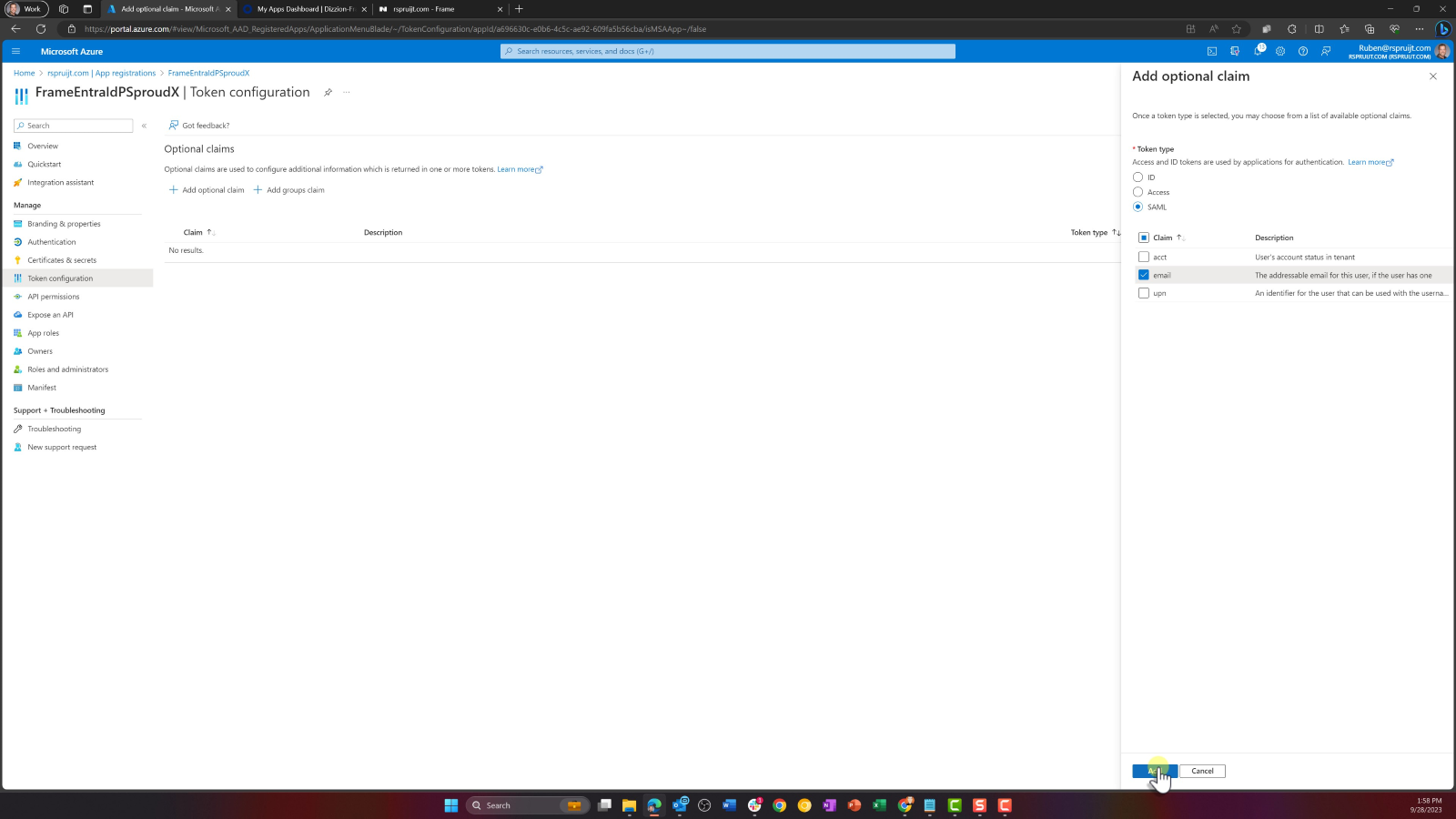This screenshot has height=819, width=1456.
Task: Select the Access token type radio button
Action: click(x=1137, y=192)
